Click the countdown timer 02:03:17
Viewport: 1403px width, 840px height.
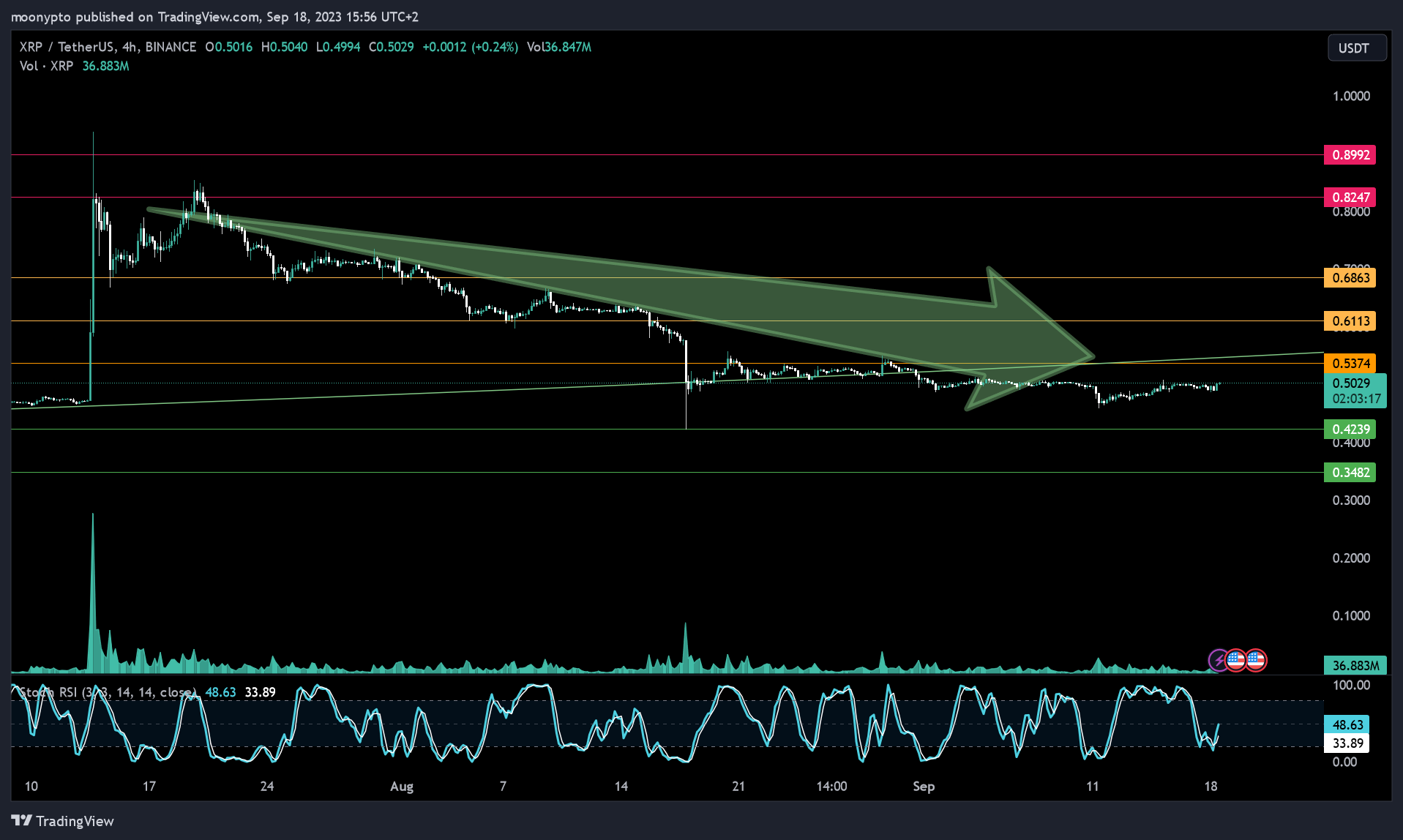(1356, 399)
